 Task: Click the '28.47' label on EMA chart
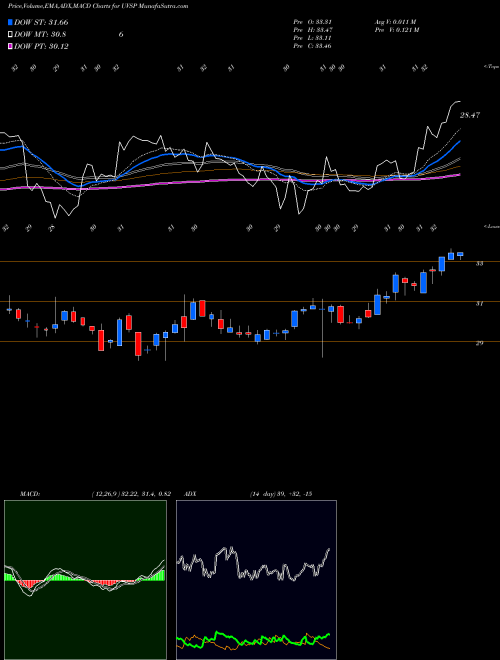tap(470, 115)
